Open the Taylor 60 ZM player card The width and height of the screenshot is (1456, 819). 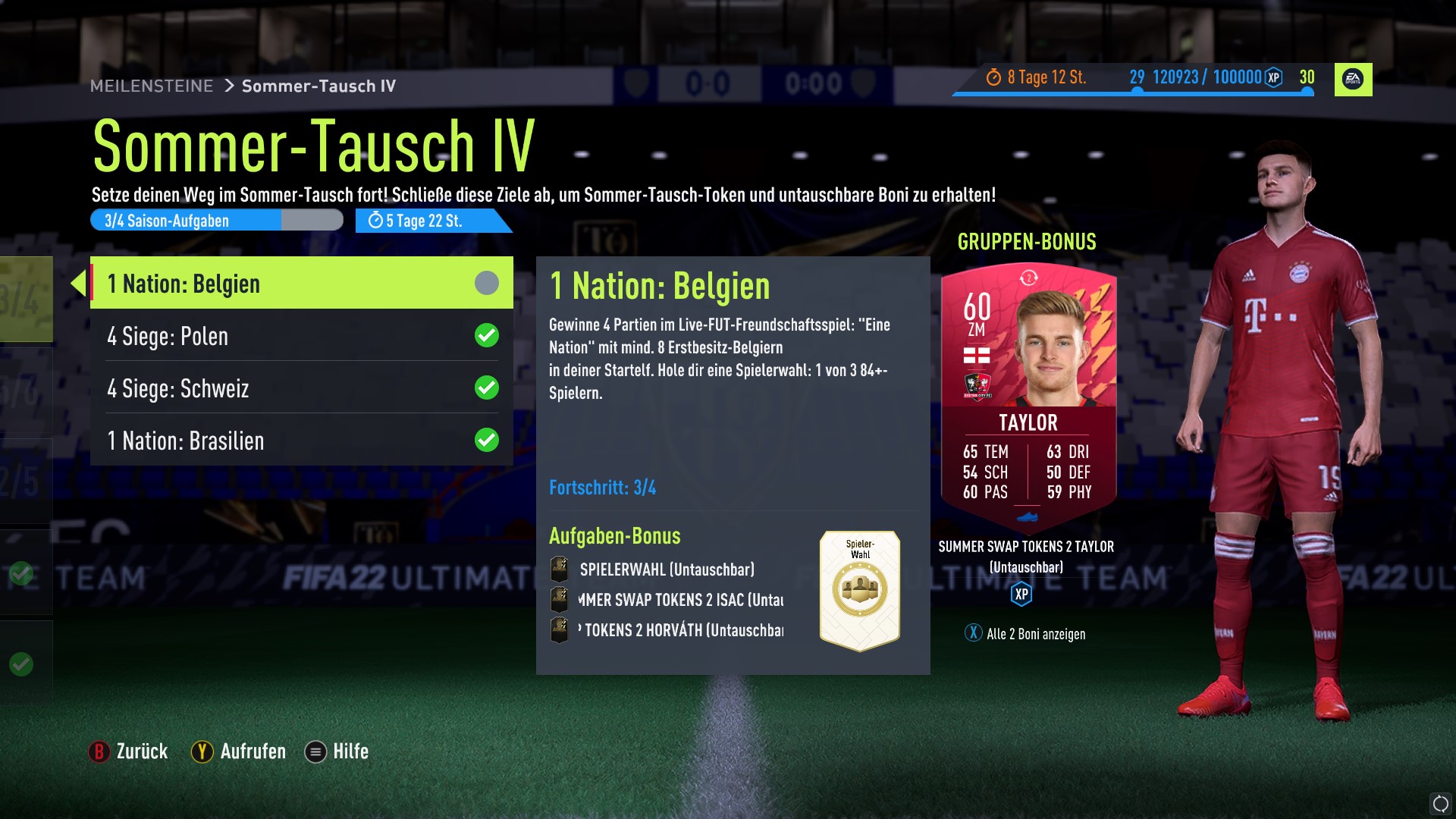click(x=1028, y=396)
